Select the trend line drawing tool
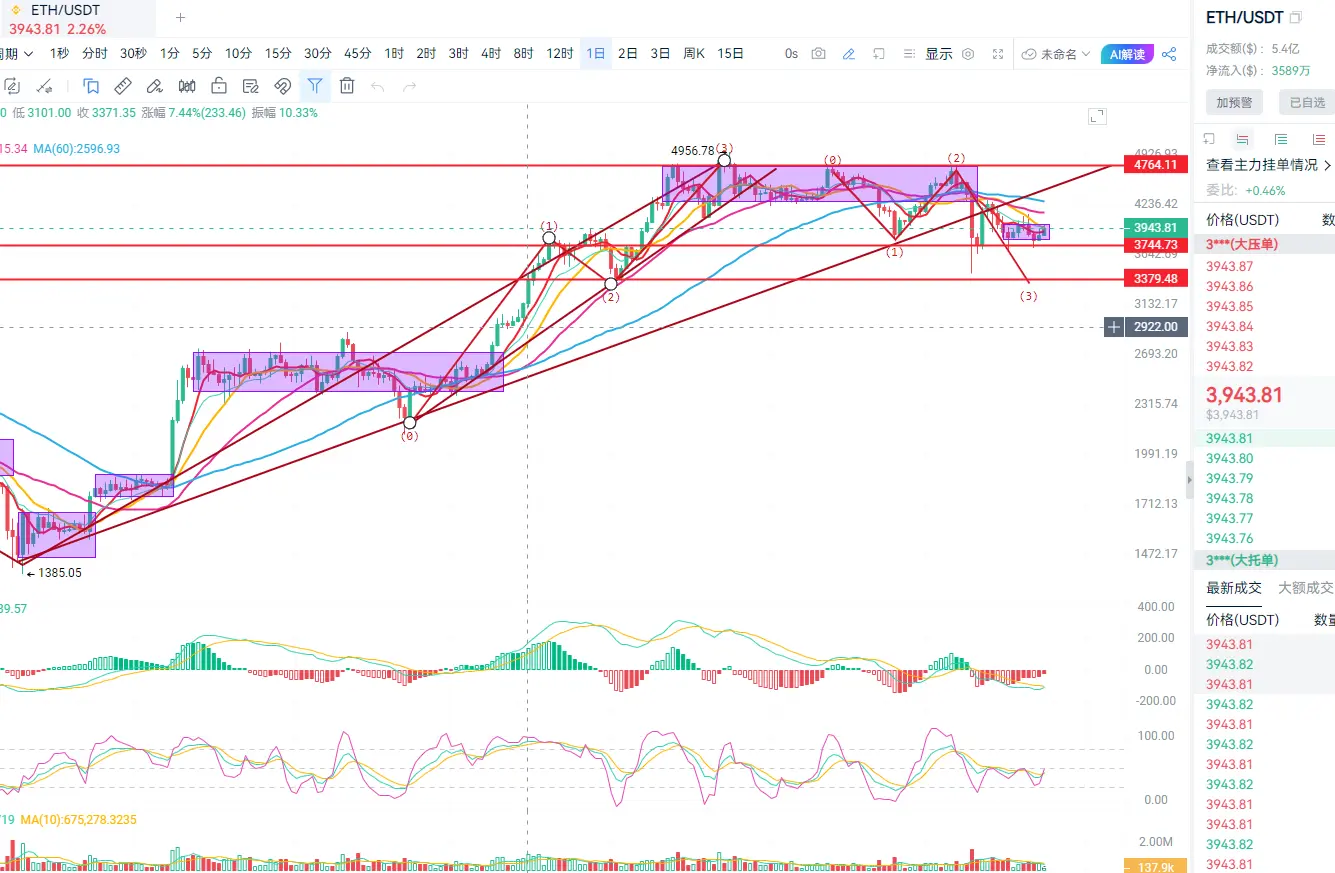 pos(44,86)
